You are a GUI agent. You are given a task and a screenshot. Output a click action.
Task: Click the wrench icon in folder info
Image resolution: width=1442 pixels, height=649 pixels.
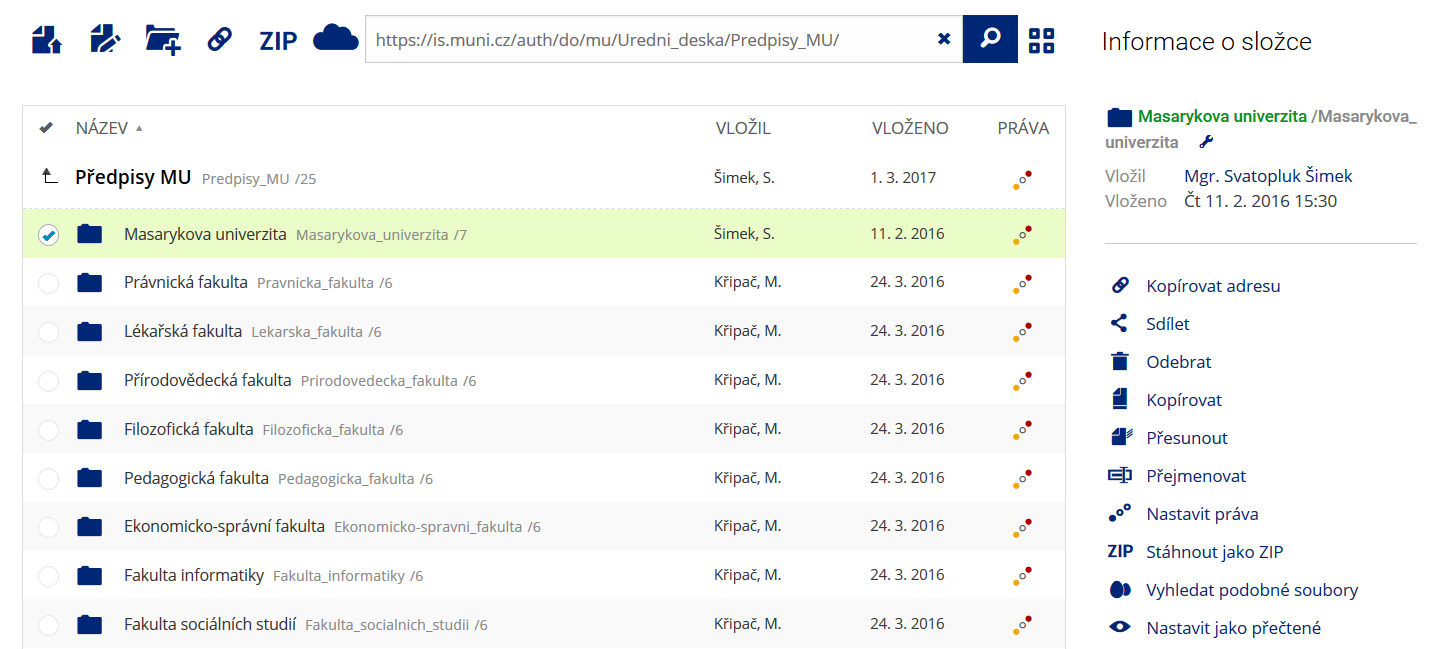(x=1206, y=142)
